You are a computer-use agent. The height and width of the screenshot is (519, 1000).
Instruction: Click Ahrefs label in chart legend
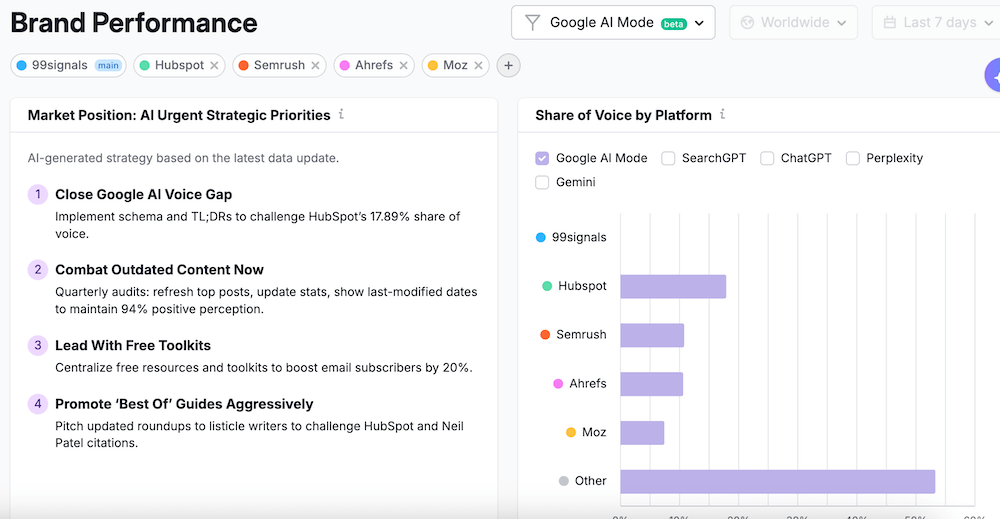[x=588, y=383]
